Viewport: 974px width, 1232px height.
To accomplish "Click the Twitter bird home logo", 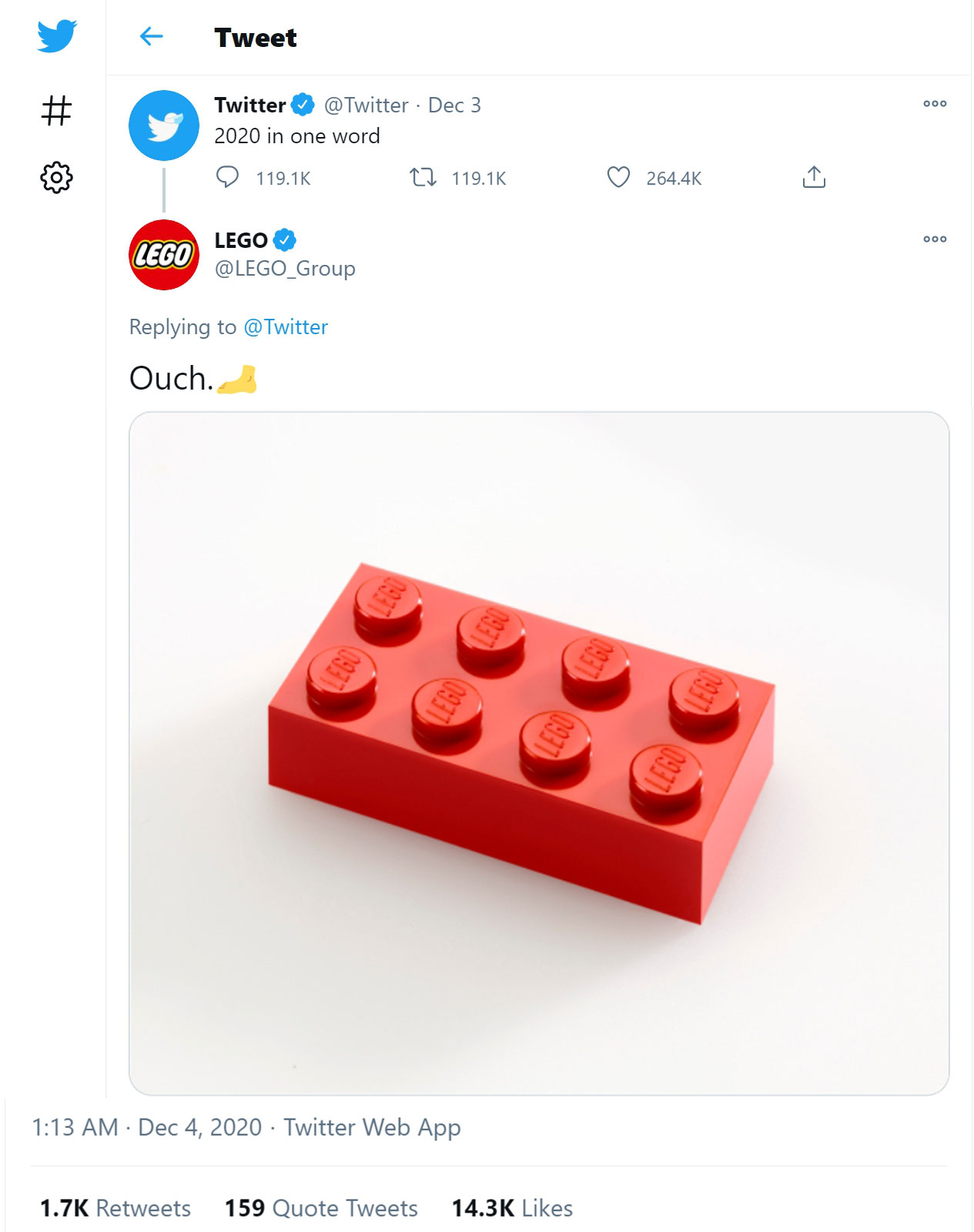I will pos(57,36).
